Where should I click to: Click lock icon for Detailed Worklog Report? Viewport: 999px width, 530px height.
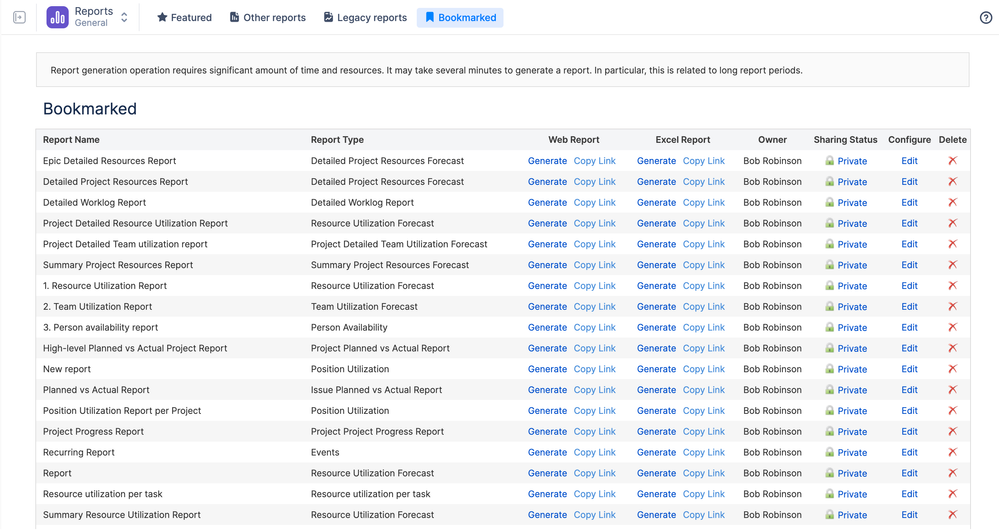(830, 203)
